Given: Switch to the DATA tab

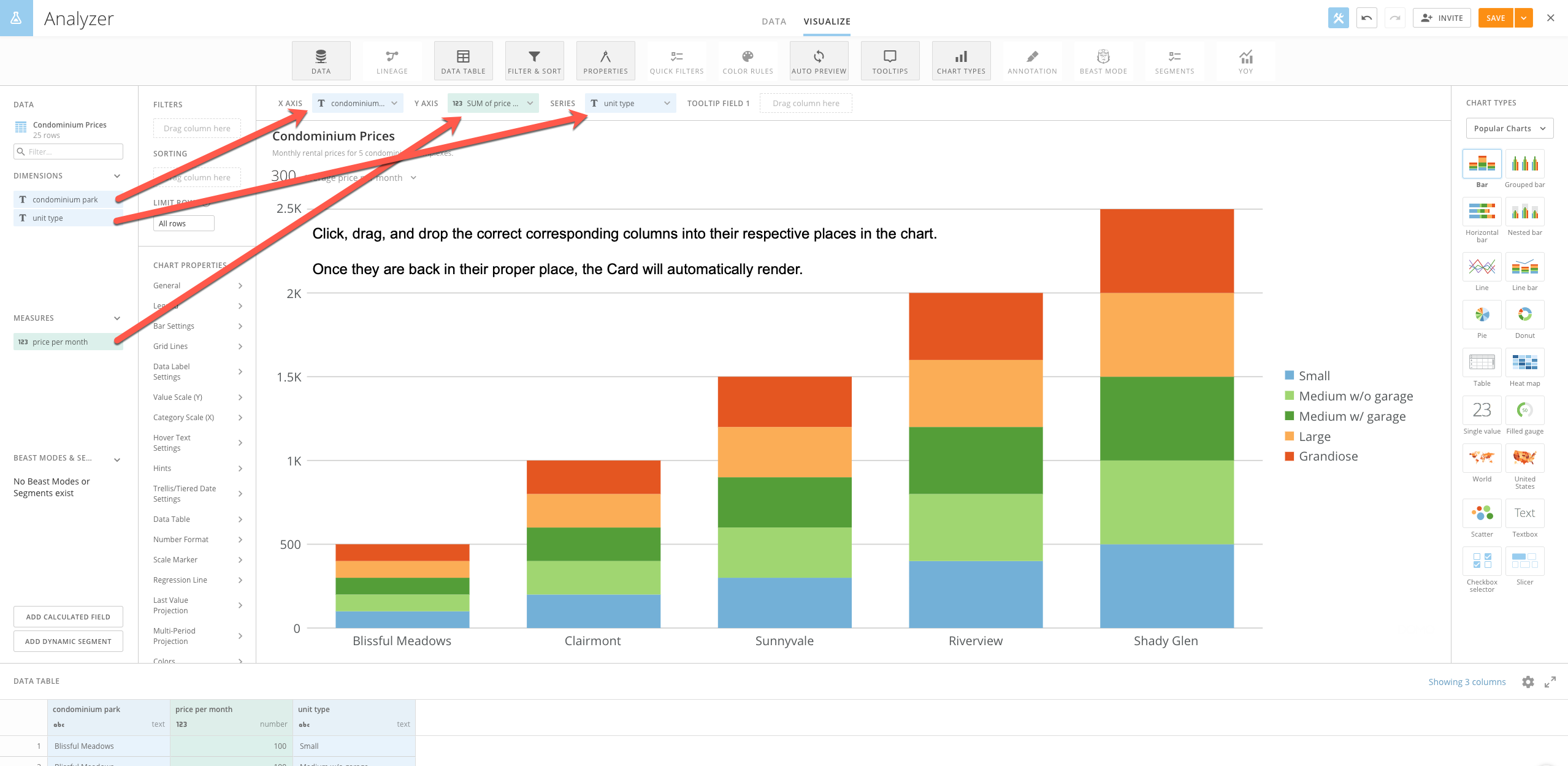Looking at the screenshot, I should click(773, 21).
